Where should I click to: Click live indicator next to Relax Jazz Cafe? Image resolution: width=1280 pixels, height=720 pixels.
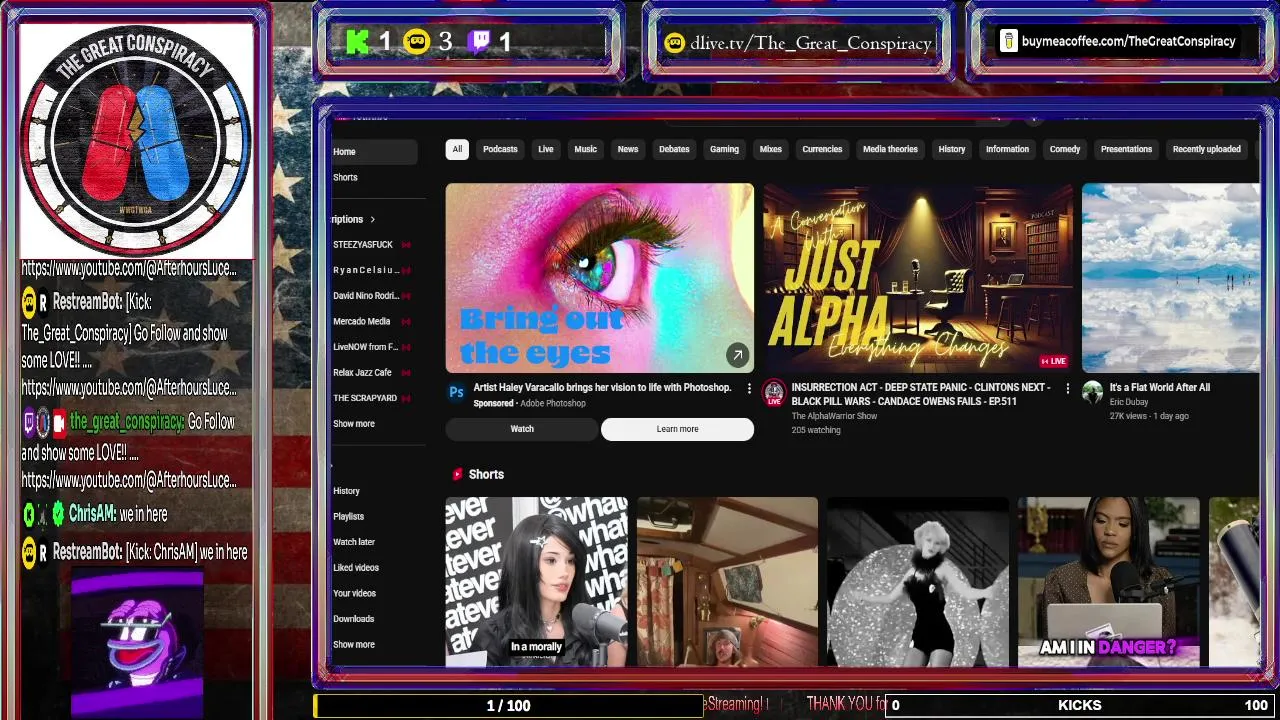[x=406, y=373]
